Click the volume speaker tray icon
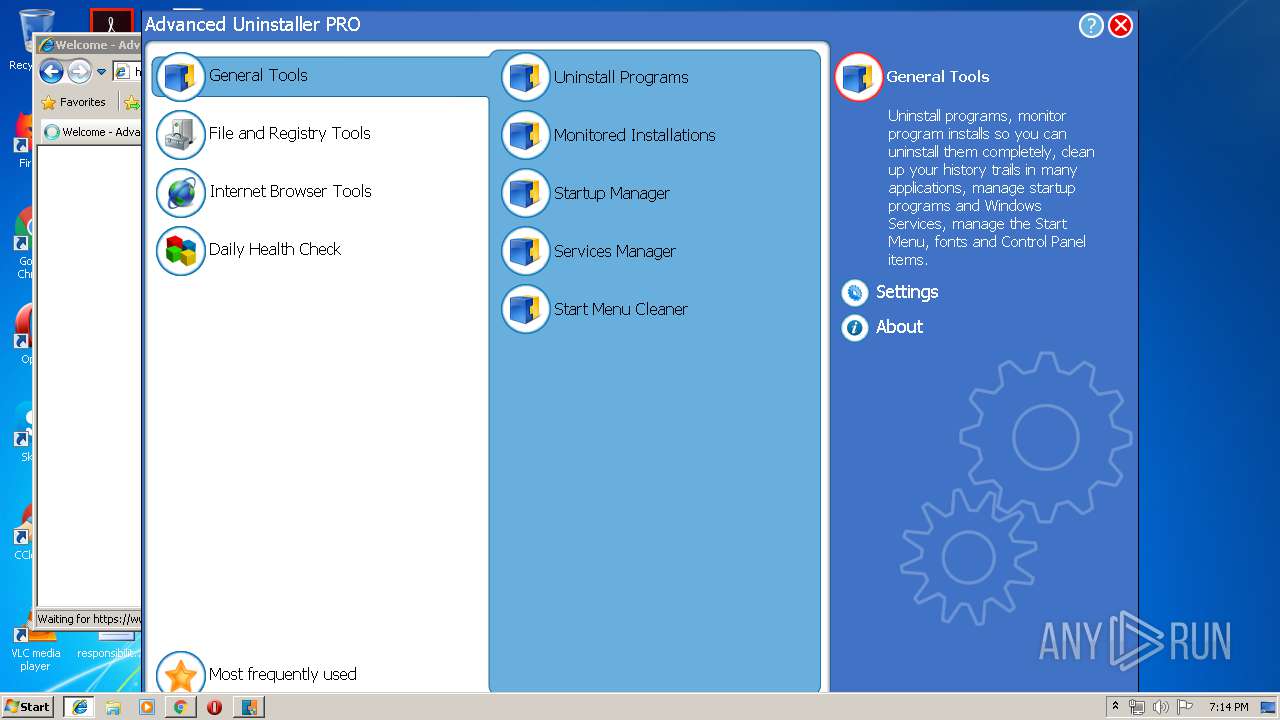 (1161, 707)
